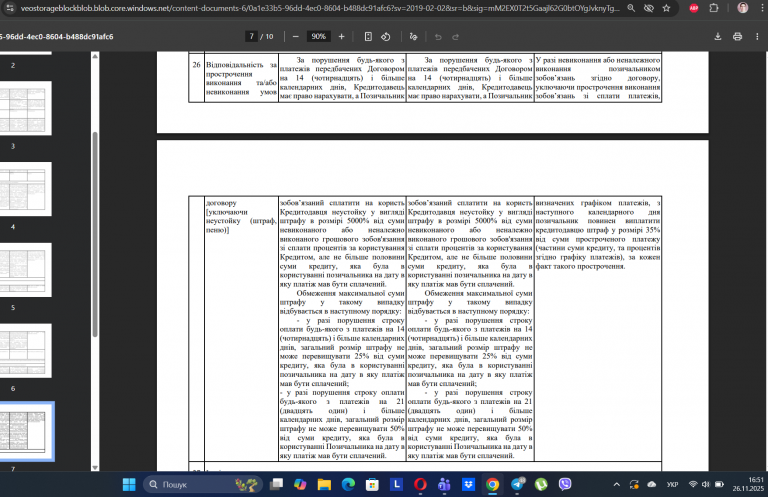Open the browser extensions puzzle icon
Screen dimensions: 768x497
click(714, 8)
